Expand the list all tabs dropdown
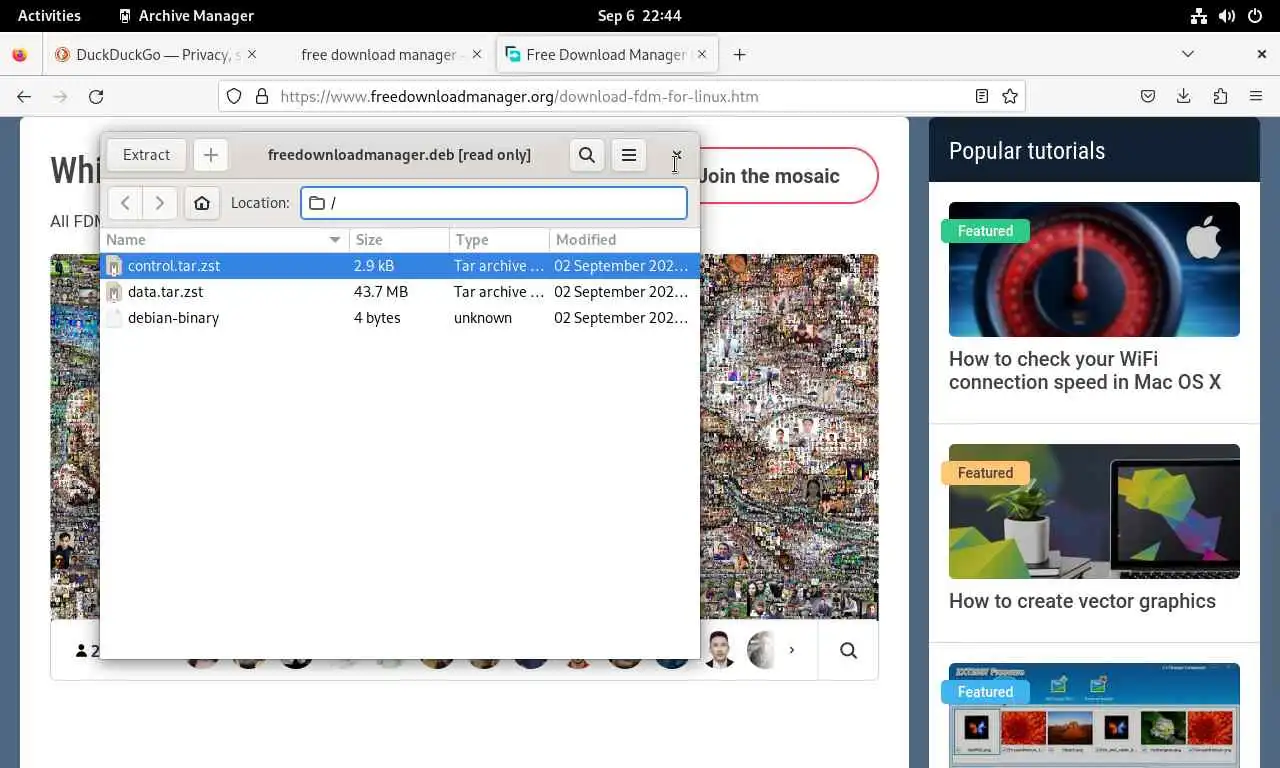The image size is (1280, 768). coord(1188,55)
